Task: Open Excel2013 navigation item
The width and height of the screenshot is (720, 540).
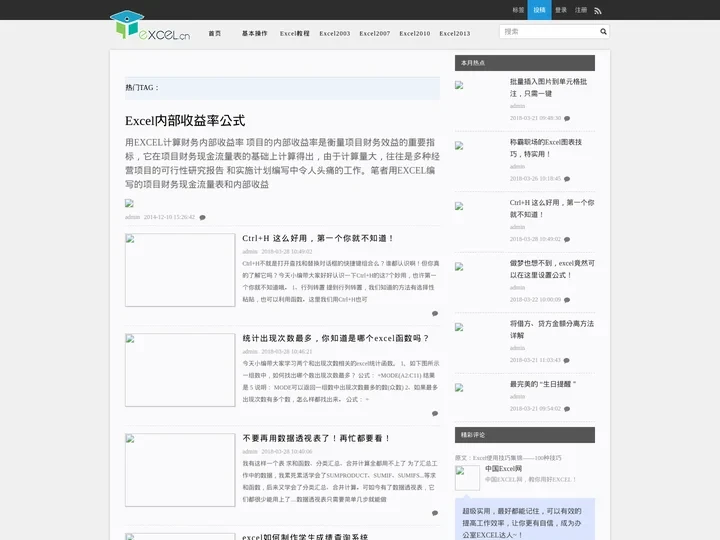Action: click(x=455, y=34)
